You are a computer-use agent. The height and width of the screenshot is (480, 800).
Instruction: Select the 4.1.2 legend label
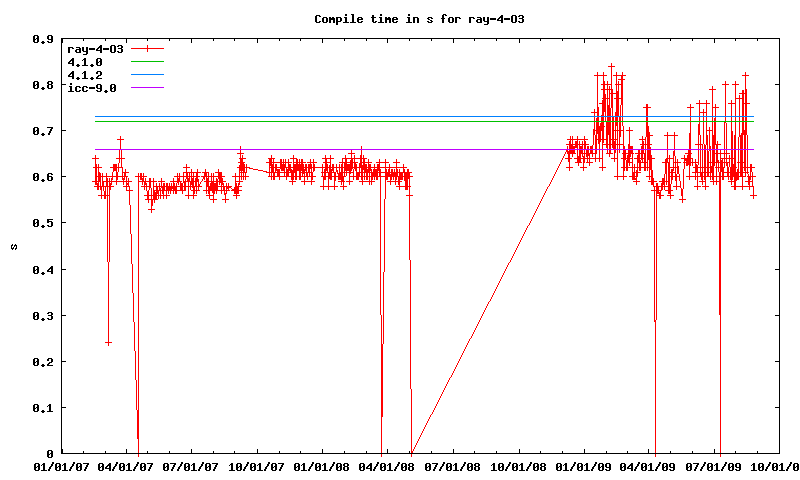coord(85,74)
